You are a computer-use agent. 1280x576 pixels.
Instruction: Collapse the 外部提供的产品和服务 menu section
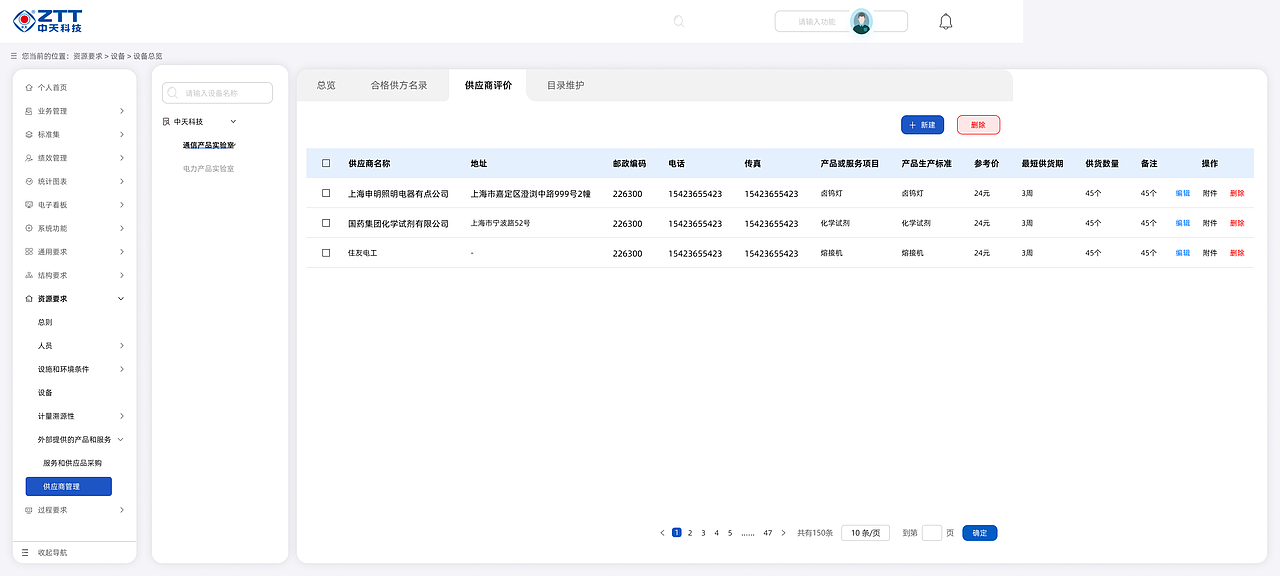[118, 438]
